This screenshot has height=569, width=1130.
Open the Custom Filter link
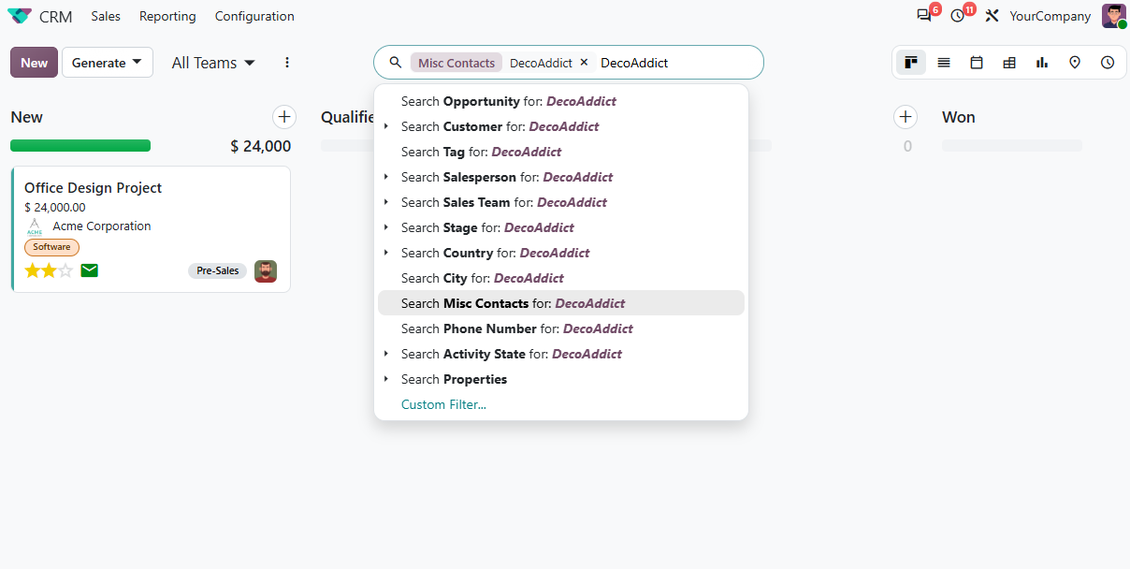coord(444,405)
